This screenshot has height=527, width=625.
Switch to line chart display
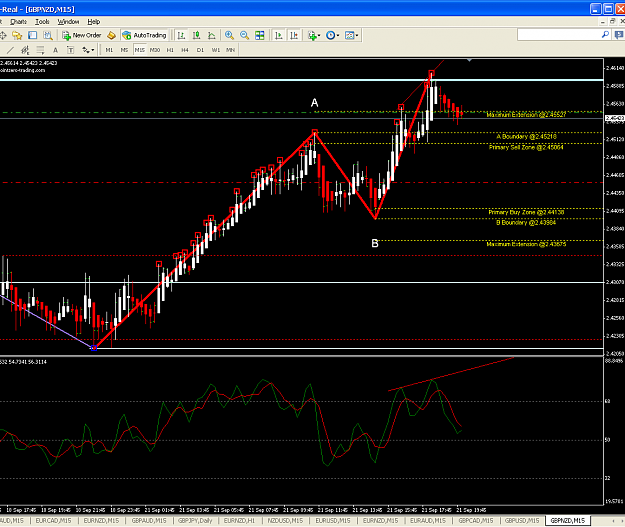click(x=212, y=35)
